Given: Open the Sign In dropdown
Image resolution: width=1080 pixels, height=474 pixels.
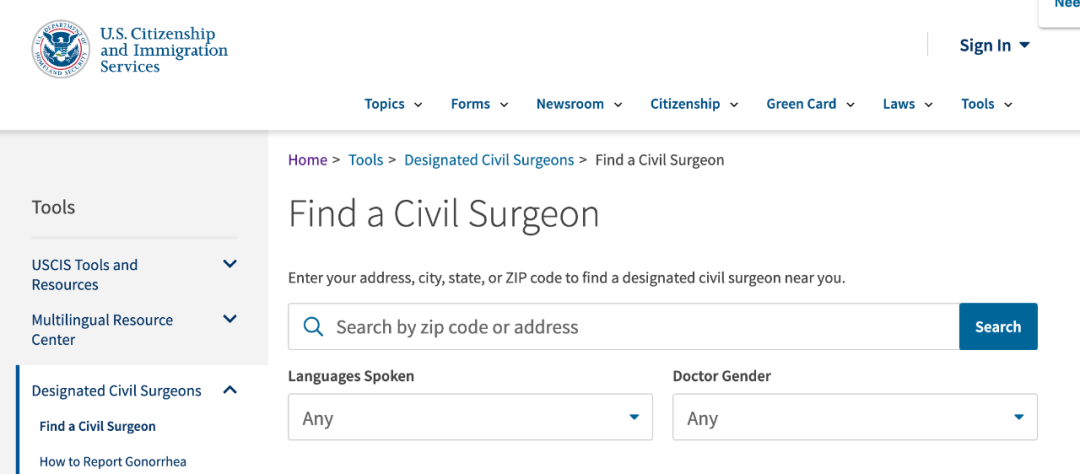Looking at the screenshot, I should point(995,45).
